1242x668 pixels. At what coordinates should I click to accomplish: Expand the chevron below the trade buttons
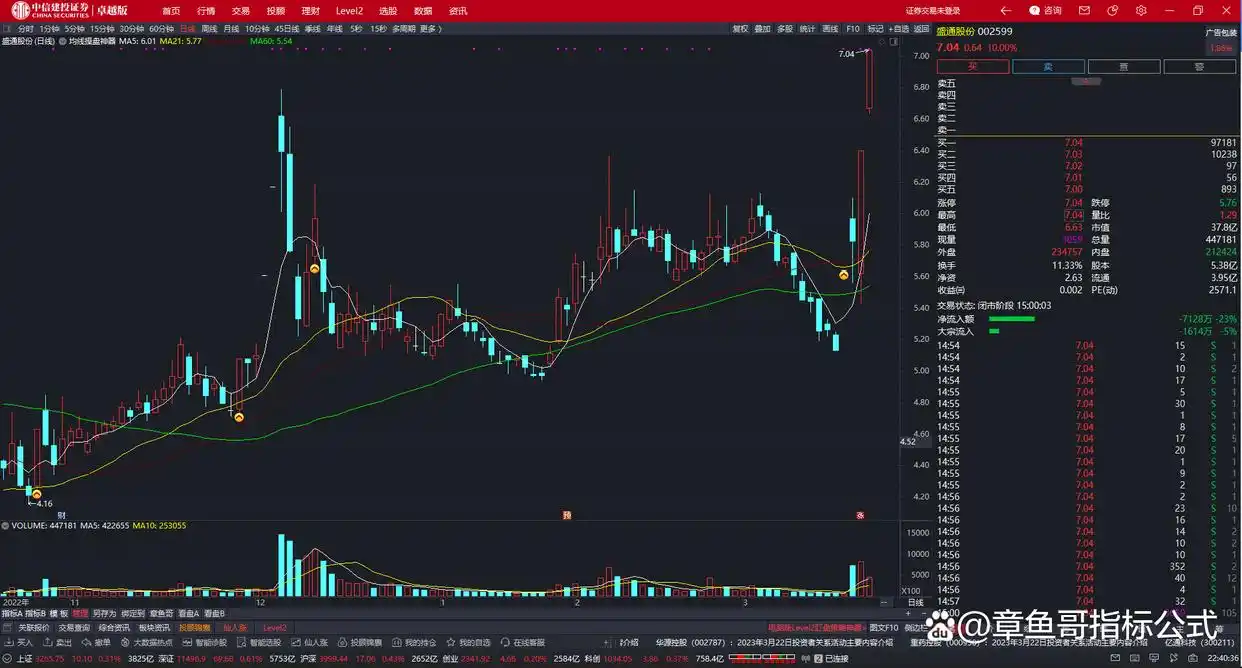(1086, 79)
